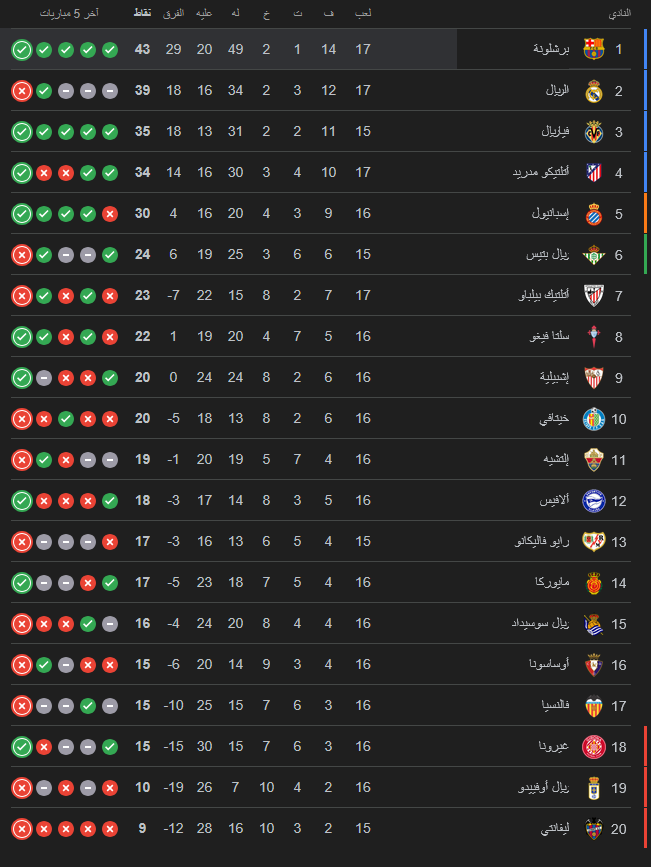
Task: Click the النادي club column header
Action: click(x=619, y=14)
